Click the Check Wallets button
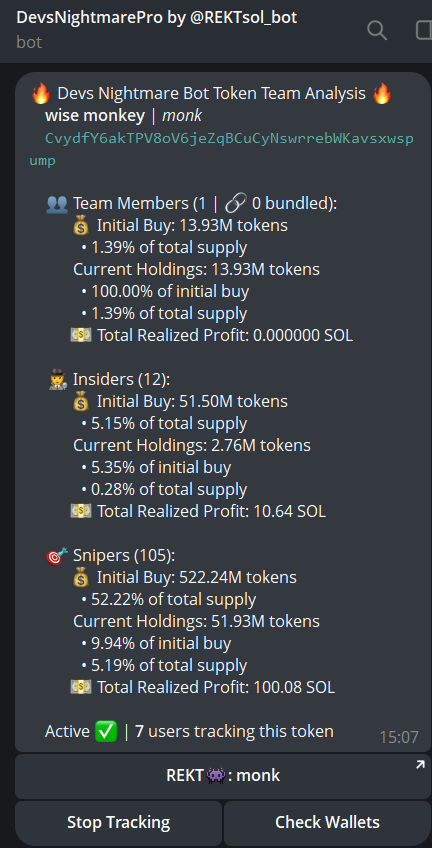This screenshot has width=432, height=848. click(x=327, y=823)
